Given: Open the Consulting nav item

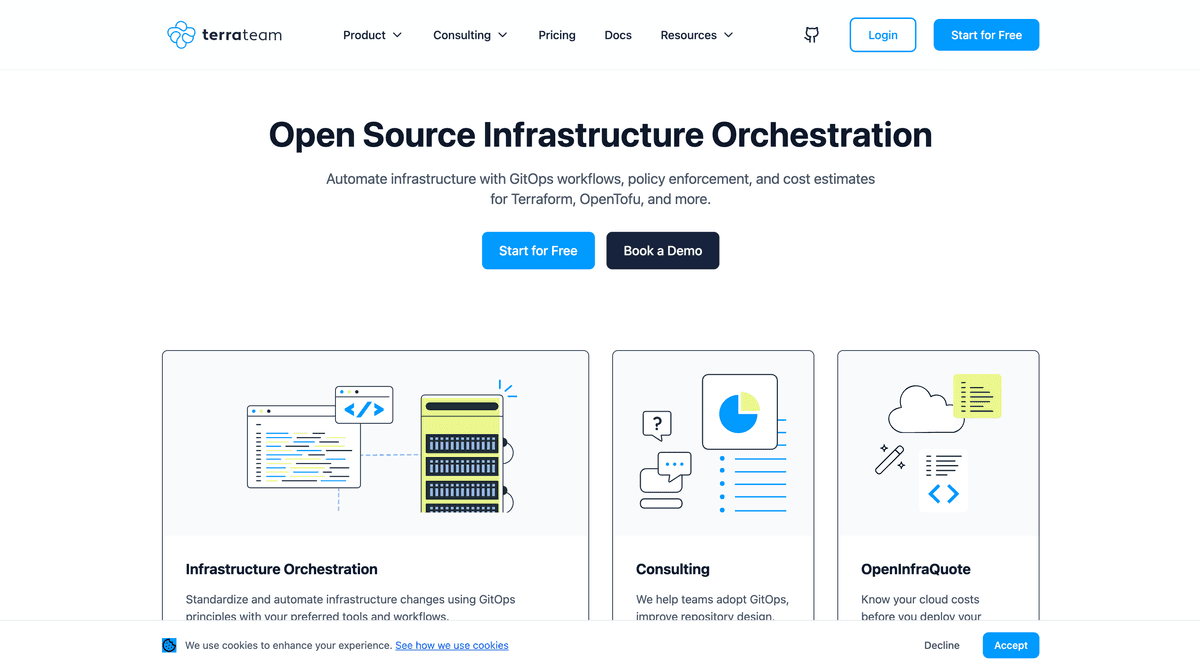Looking at the screenshot, I should (471, 35).
